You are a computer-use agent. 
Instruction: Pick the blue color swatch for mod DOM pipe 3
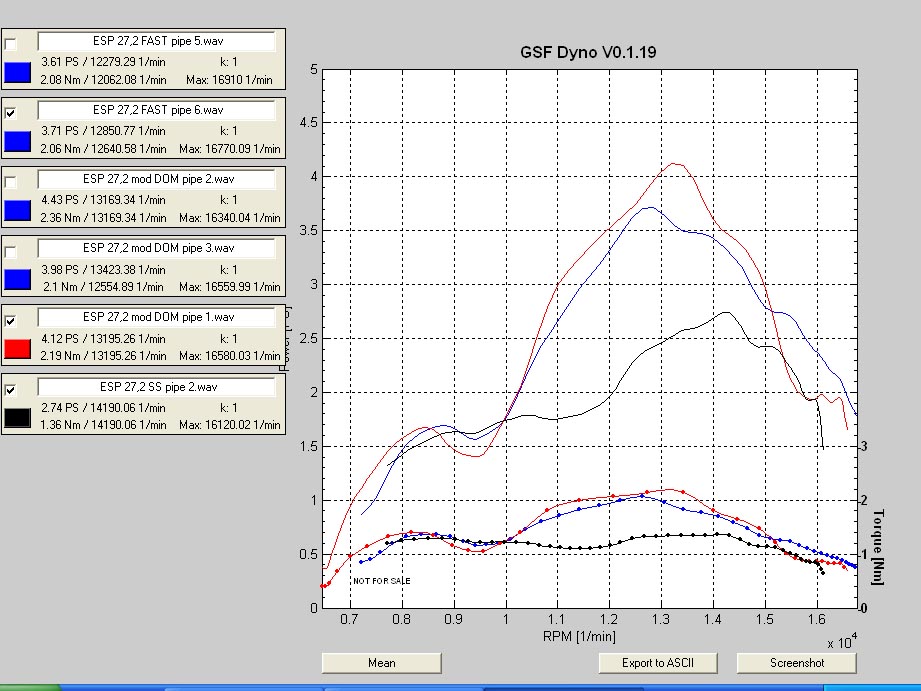click(17, 279)
